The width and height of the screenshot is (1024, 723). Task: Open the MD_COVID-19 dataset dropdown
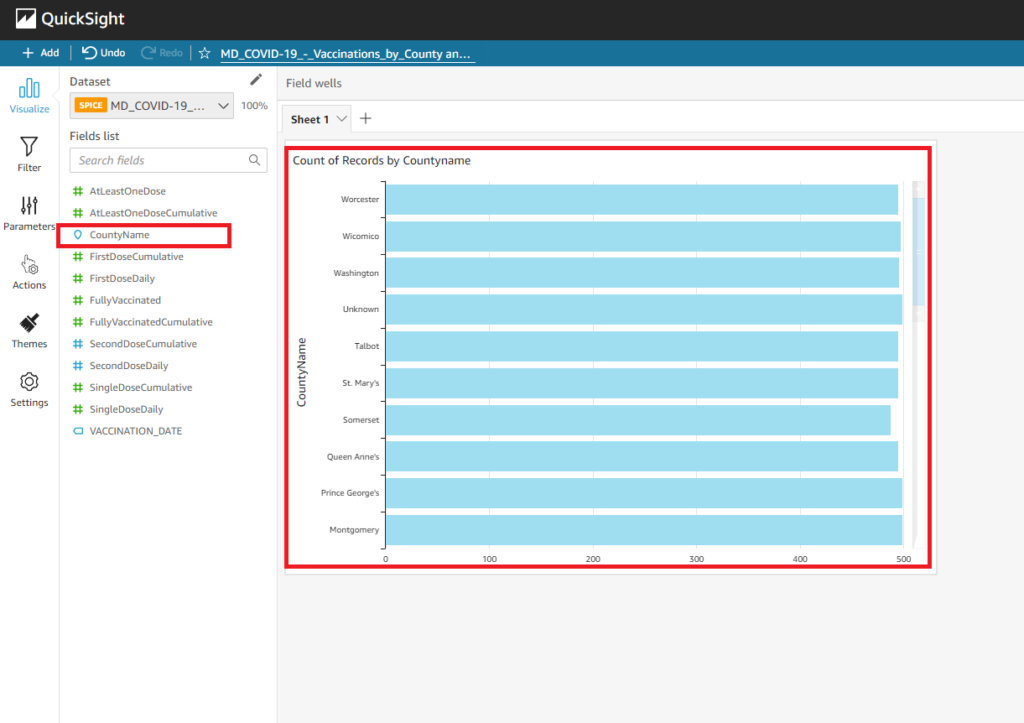point(222,104)
